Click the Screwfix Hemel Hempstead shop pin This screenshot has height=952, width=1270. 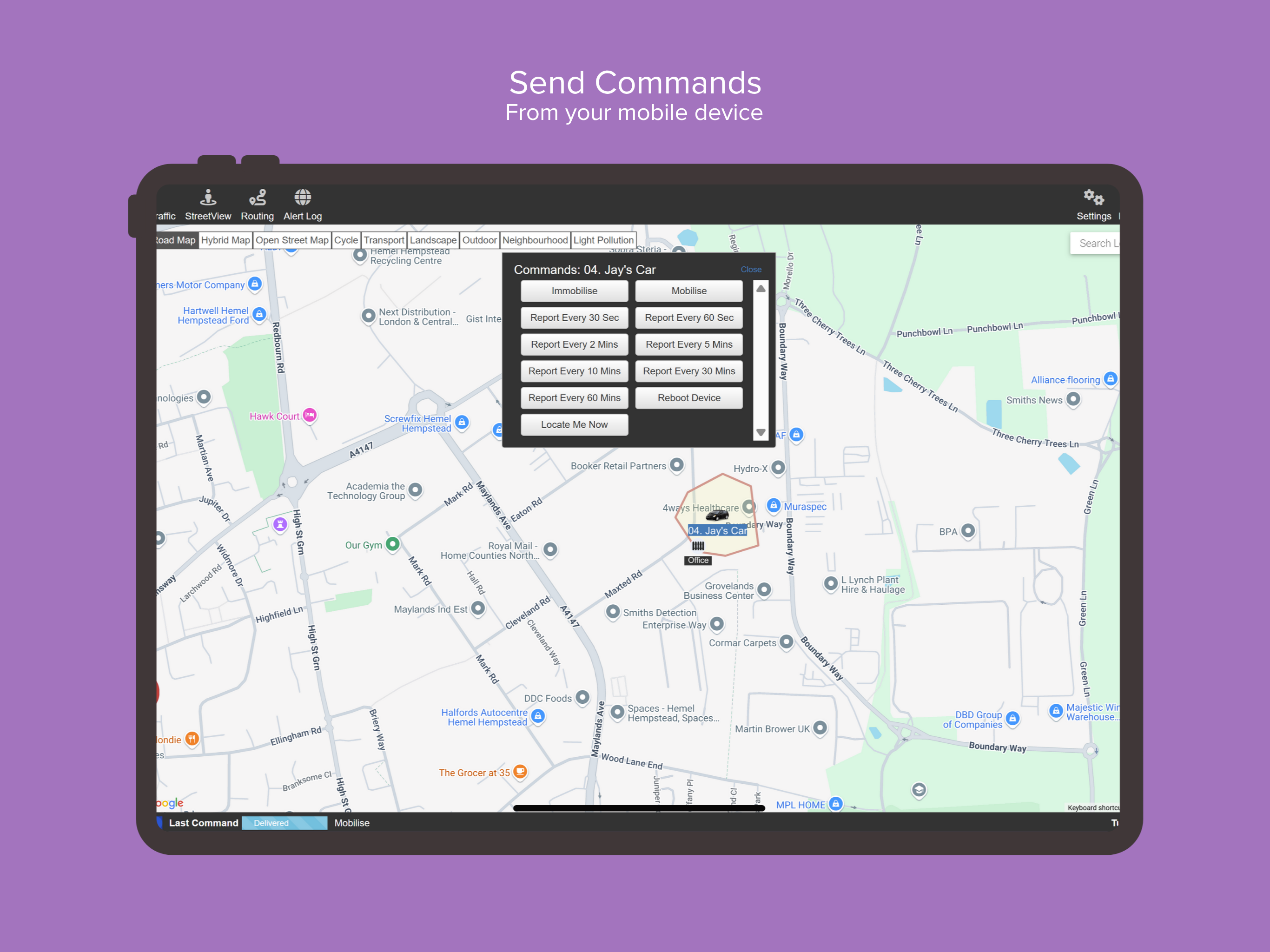[462, 423]
